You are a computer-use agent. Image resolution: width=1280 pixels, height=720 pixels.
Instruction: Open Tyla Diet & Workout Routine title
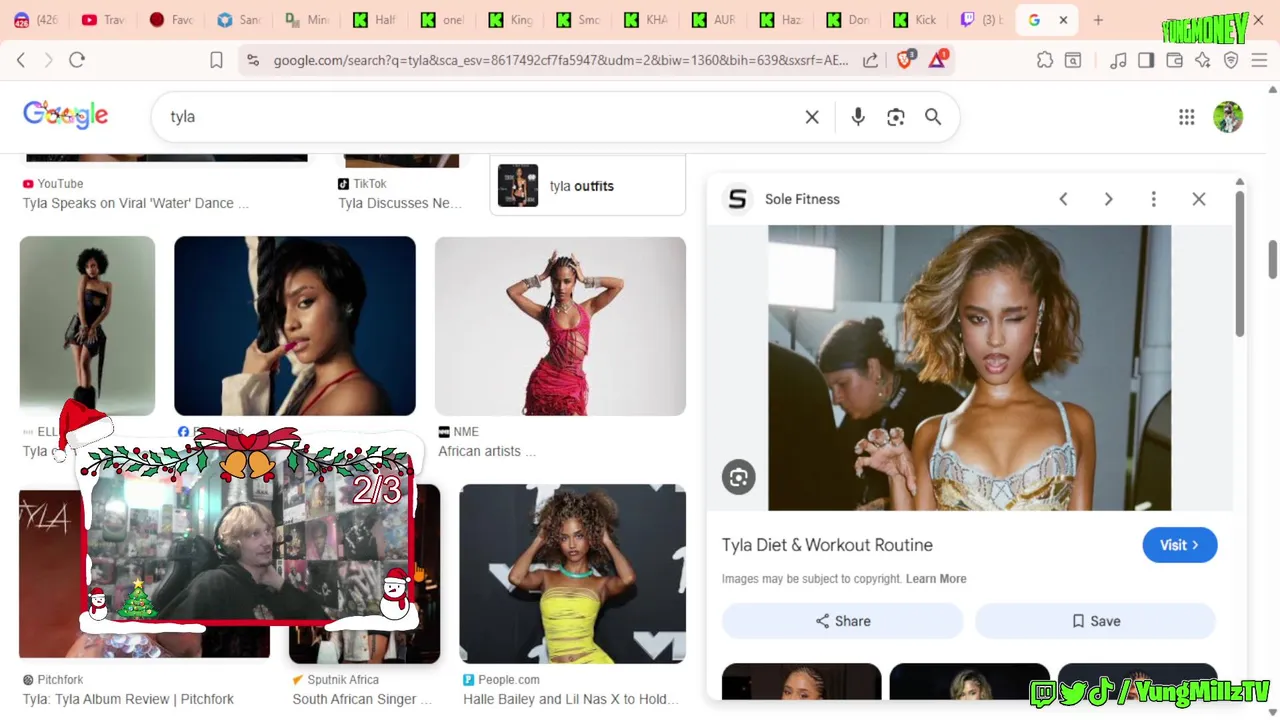[x=827, y=545]
